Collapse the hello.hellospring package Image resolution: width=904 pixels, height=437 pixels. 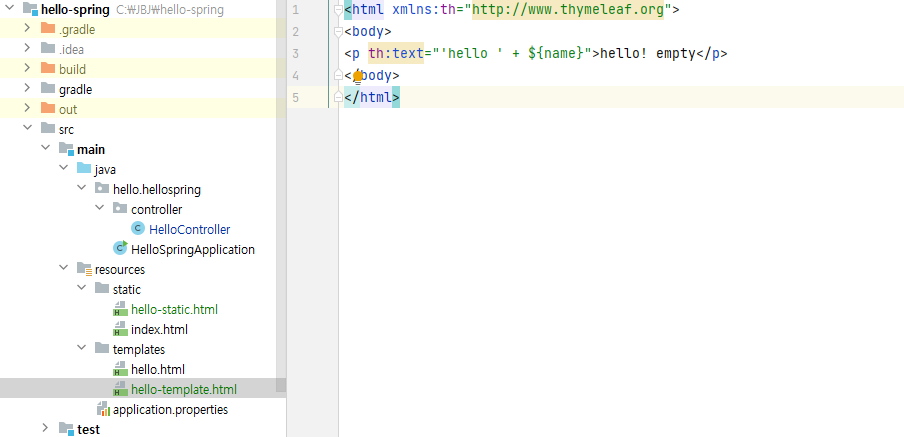(x=81, y=189)
